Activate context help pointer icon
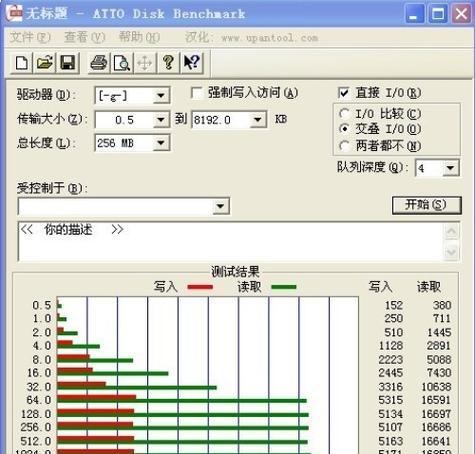The image size is (475, 454). click(x=191, y=62)
